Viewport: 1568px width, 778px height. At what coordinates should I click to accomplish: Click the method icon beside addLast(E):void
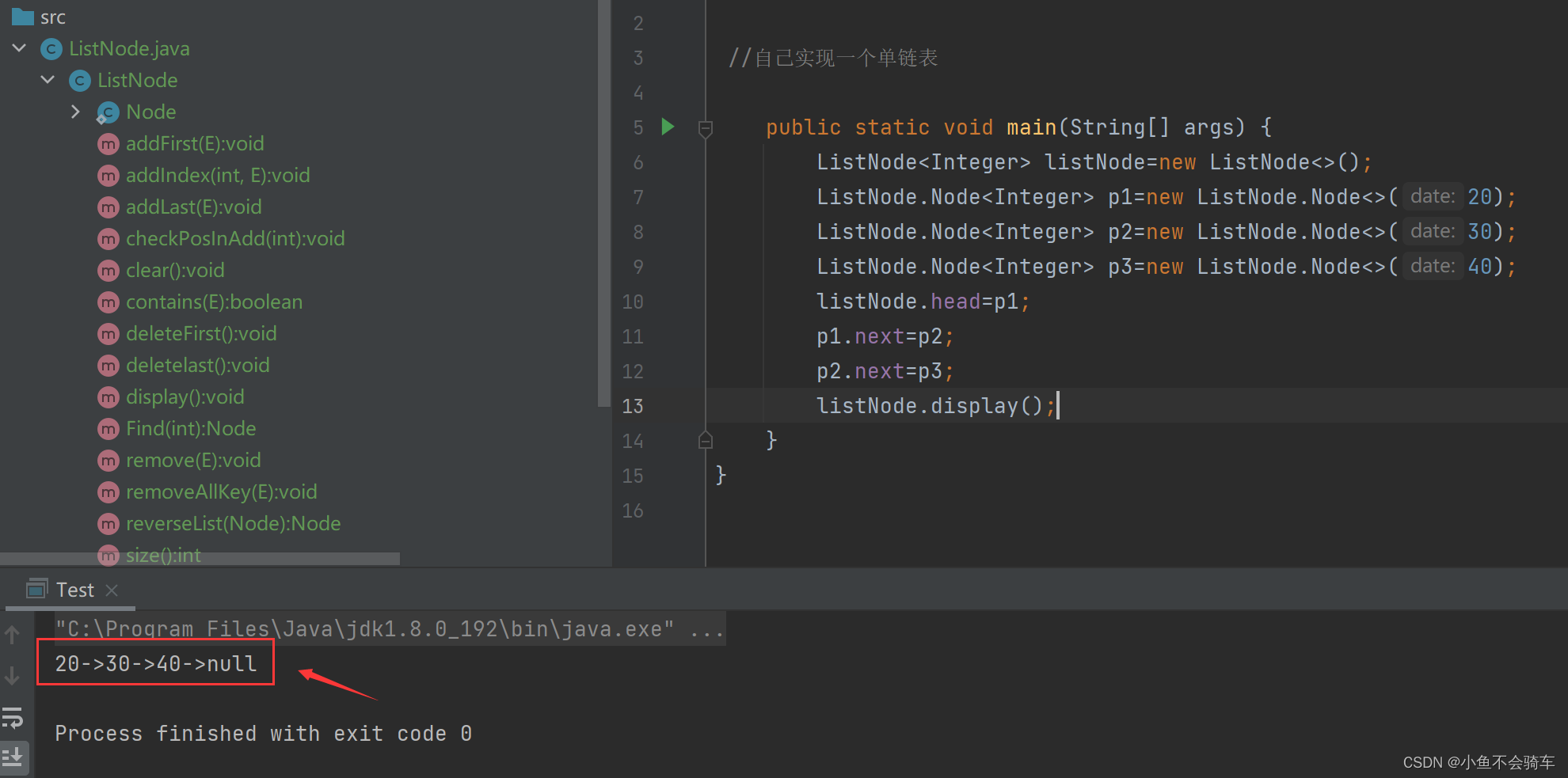coord(108,207)
